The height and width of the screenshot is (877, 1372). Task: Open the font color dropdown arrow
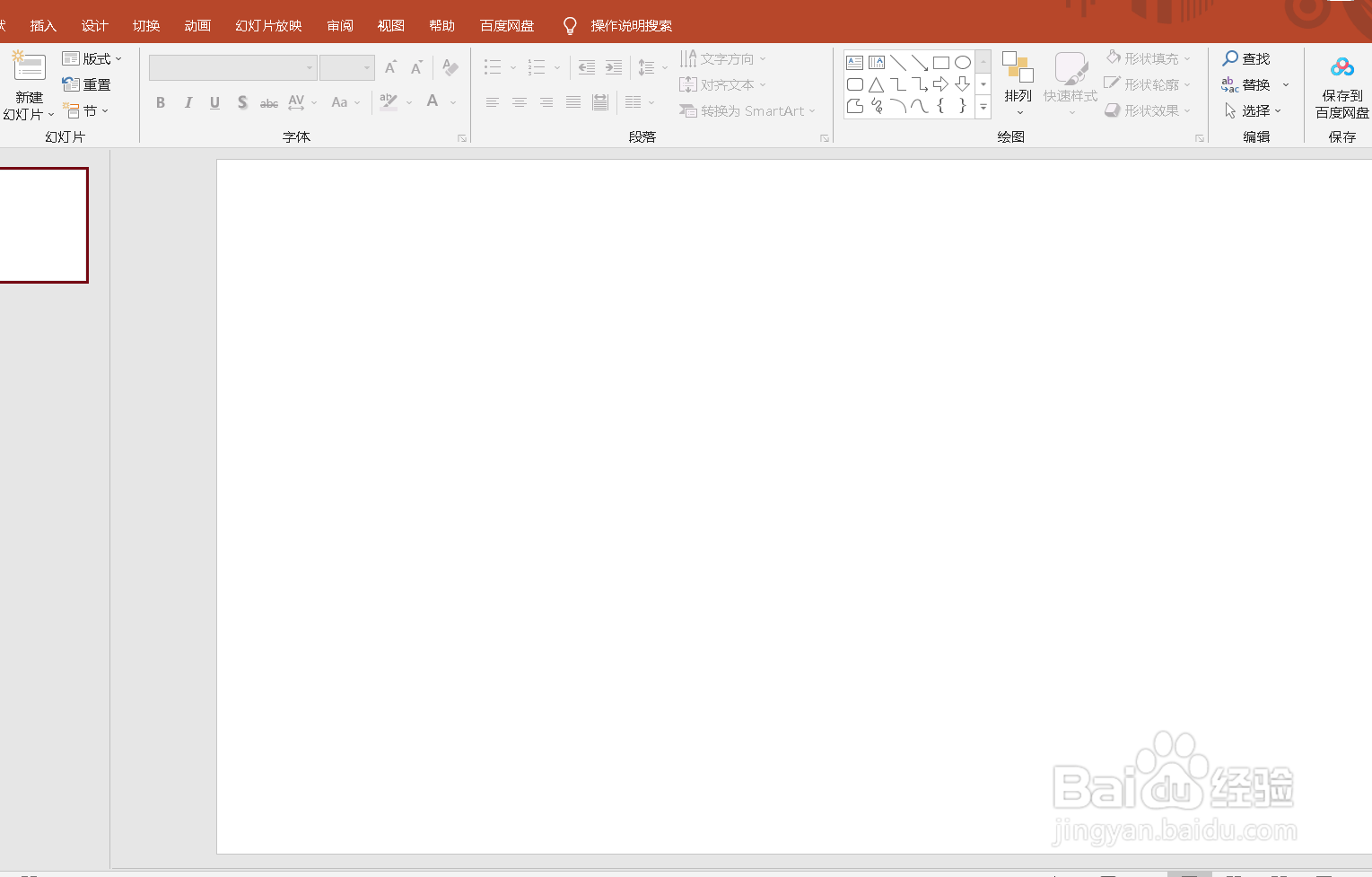coord(453,102)
